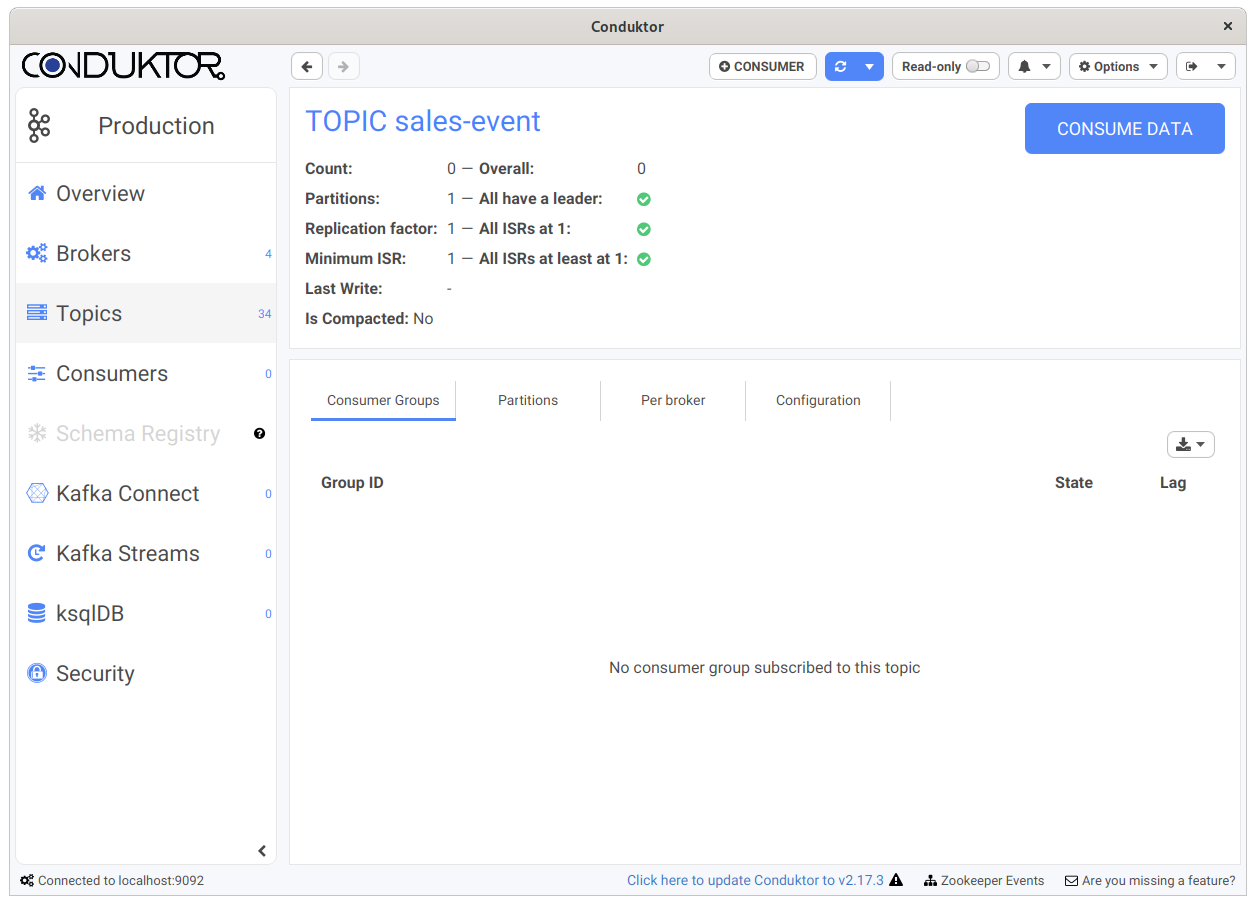Screen dimensions: 1256x905
Task: Open Kafka Connect in the sidebar
Action: [x=146, y=494]
